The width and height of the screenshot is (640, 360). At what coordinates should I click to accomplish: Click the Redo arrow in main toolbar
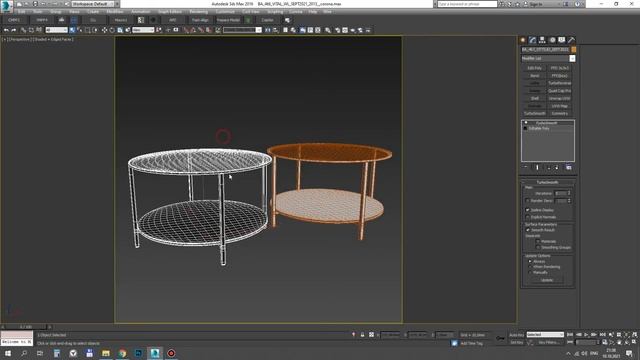pyautogui.click(x=14, y=30)
